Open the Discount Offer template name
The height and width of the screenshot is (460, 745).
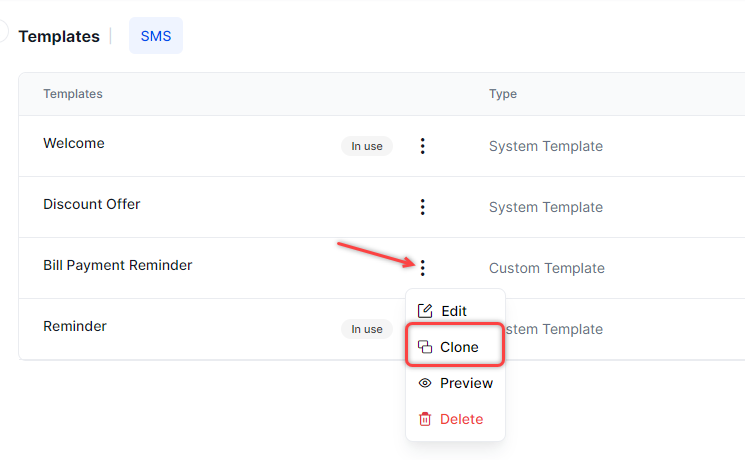[92, 204]
